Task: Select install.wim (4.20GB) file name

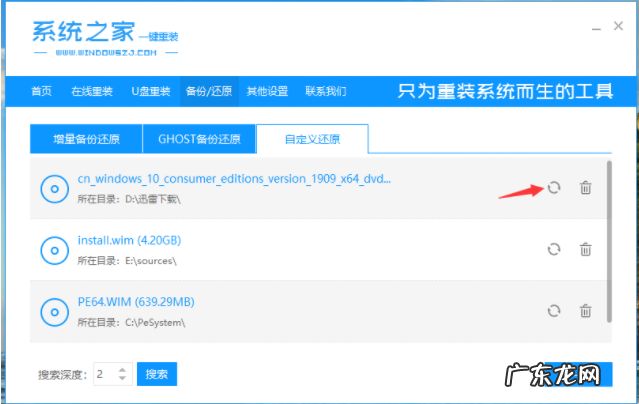Action: [x=129, y=241]
